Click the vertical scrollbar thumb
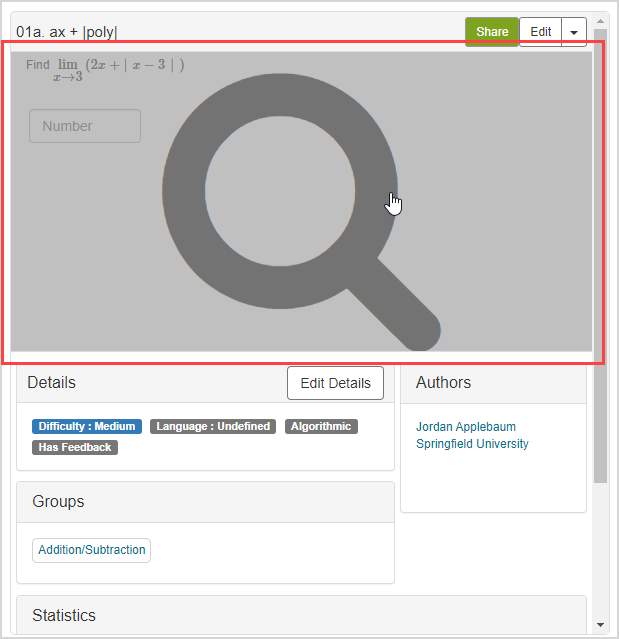The height and width of the screenshot is (639, 619). 600,250
